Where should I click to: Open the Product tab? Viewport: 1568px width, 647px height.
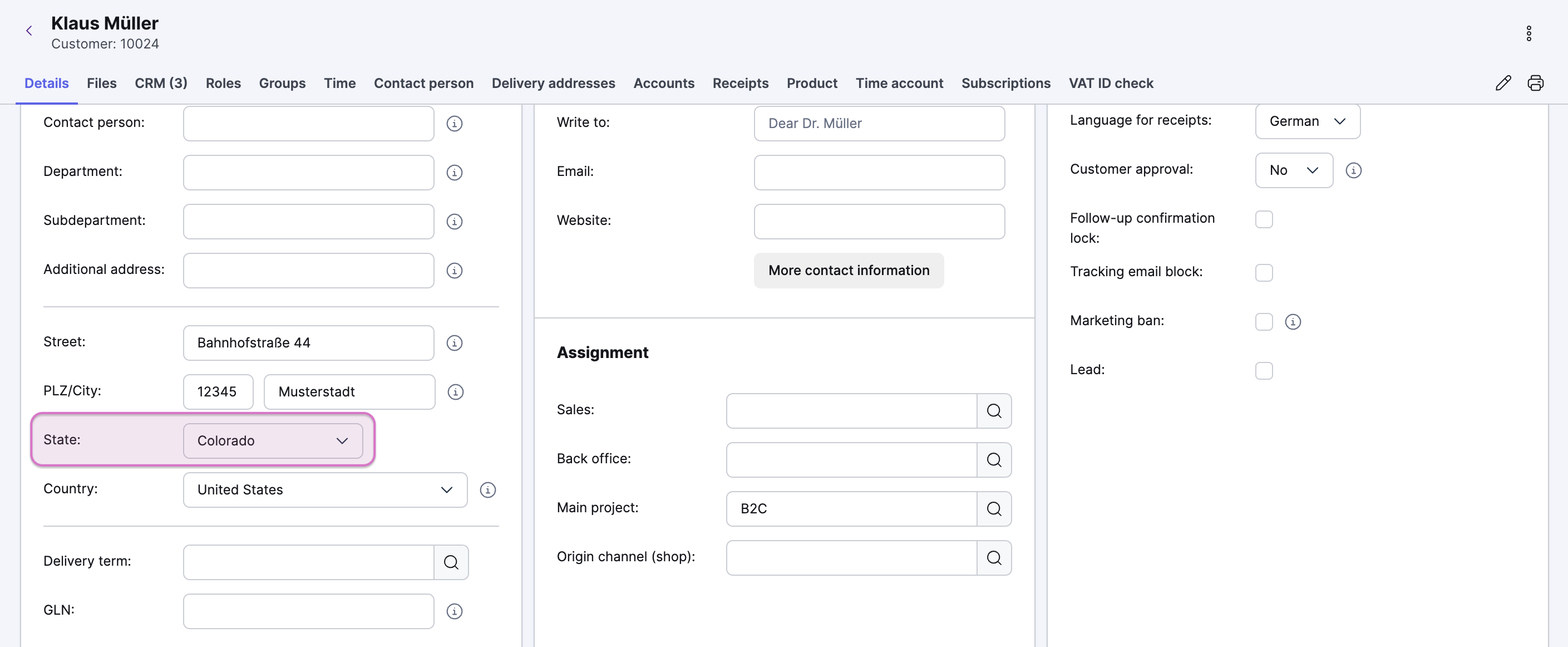click(x=811, y=83)
